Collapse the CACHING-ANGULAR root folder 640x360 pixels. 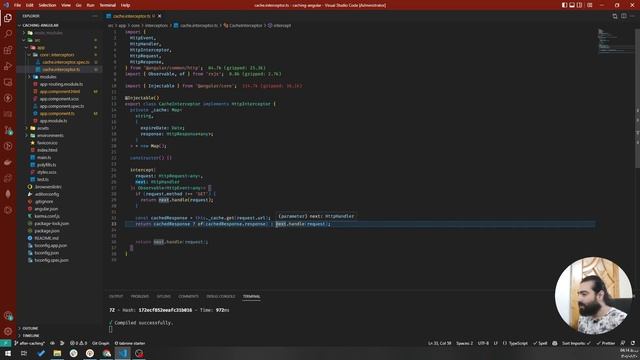tap(40, 25)
